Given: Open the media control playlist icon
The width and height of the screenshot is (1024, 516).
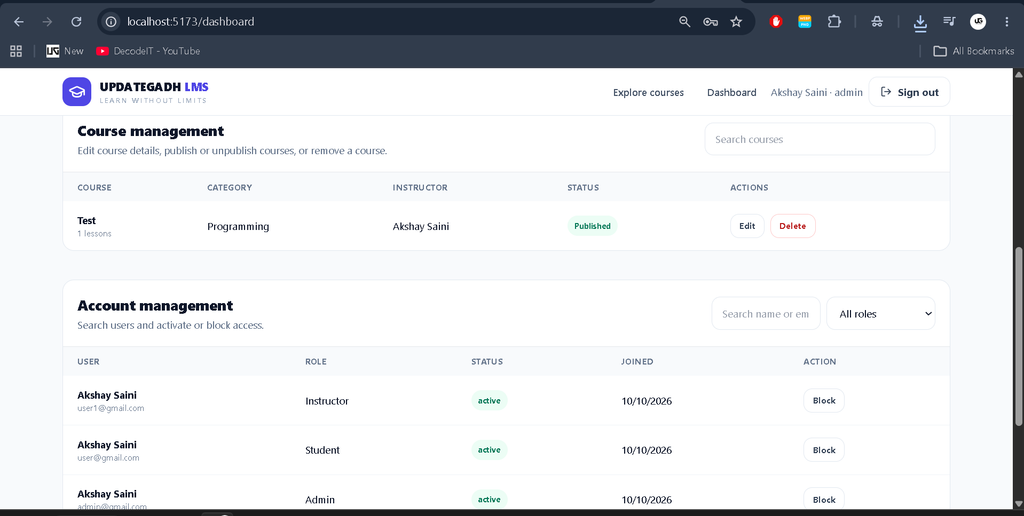Looking at the screenshot, I should point(949,22).
